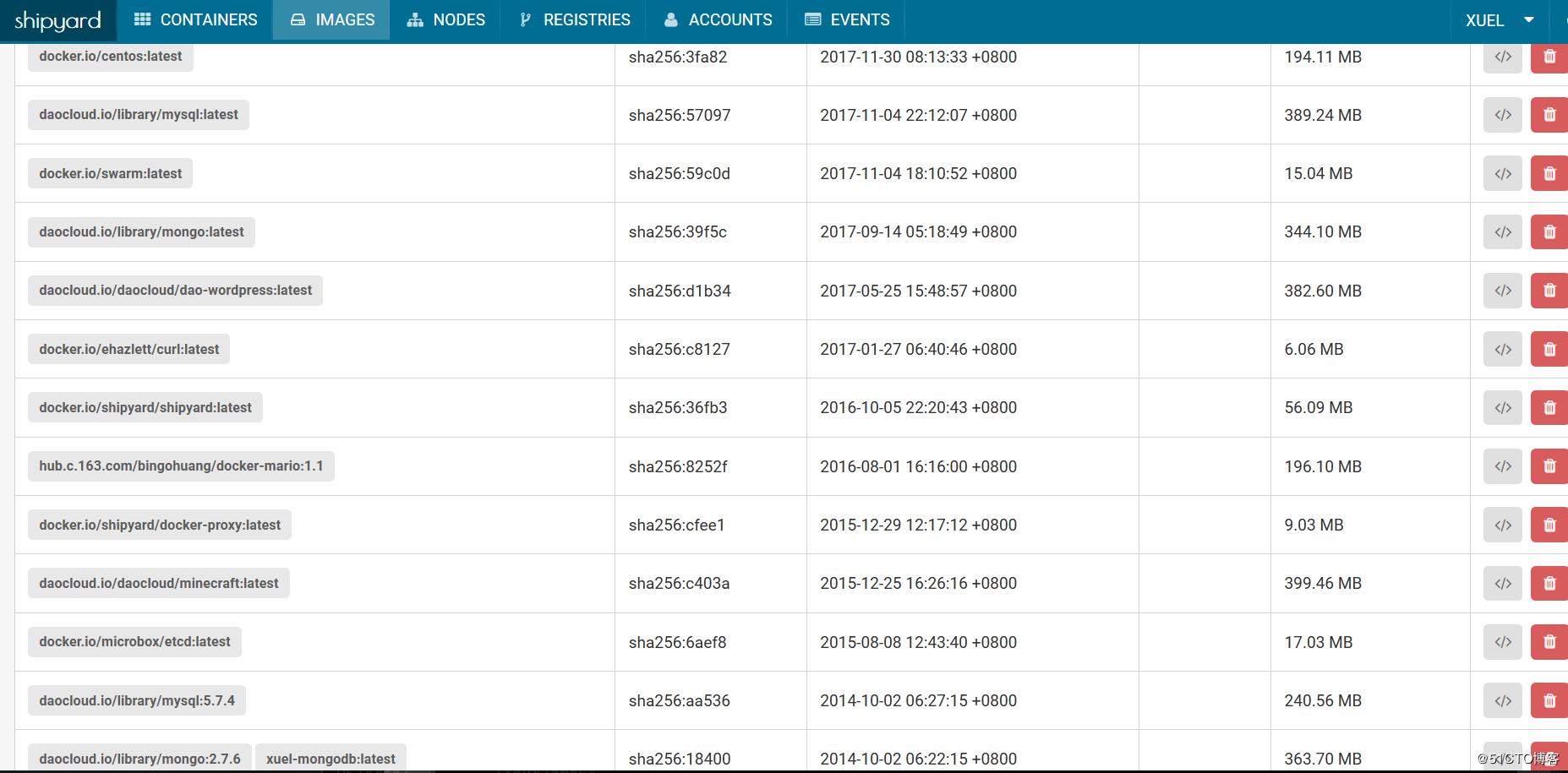1568x773 pixels.
Task: Select the dao-wordpress:latest tag label
Action: pos(175,291)
